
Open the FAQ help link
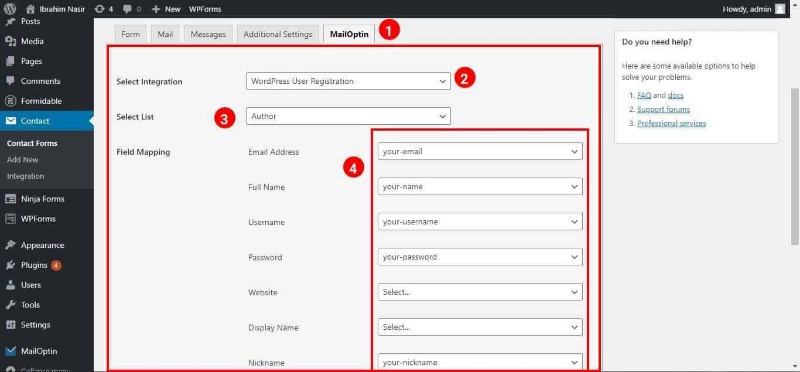(644, 95)
